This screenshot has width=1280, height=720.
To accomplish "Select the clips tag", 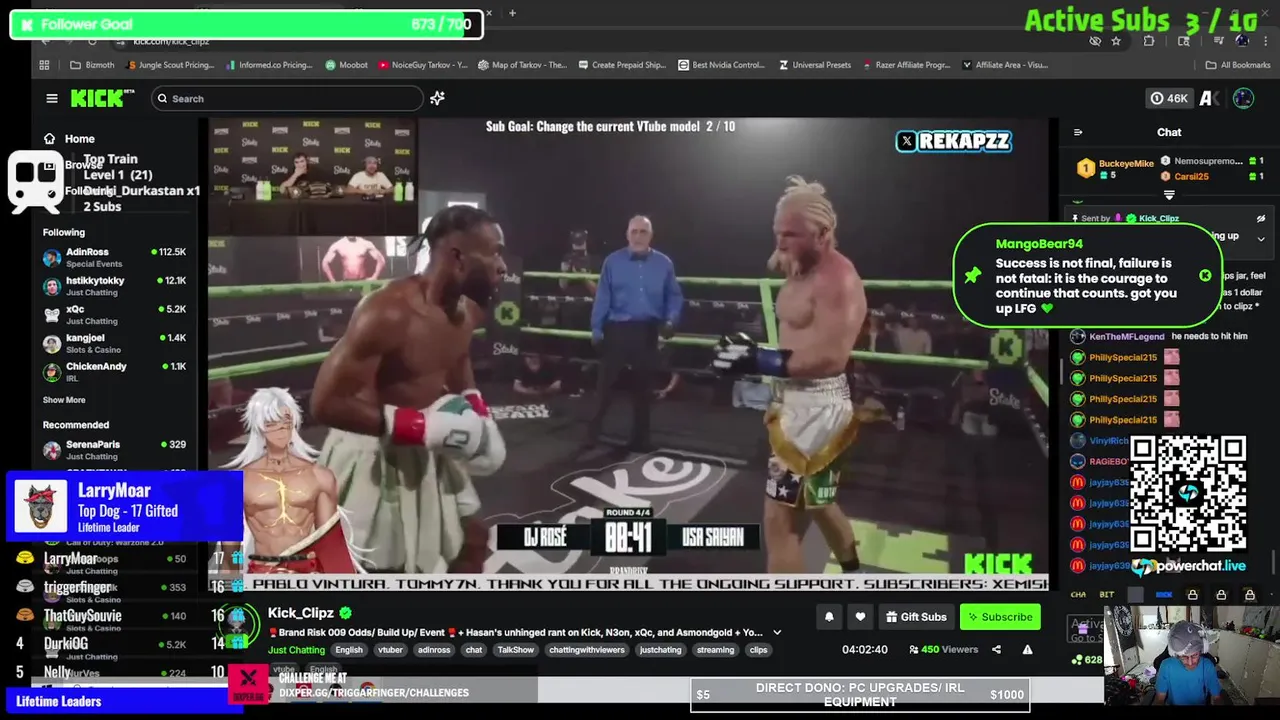I will [759, 650].
